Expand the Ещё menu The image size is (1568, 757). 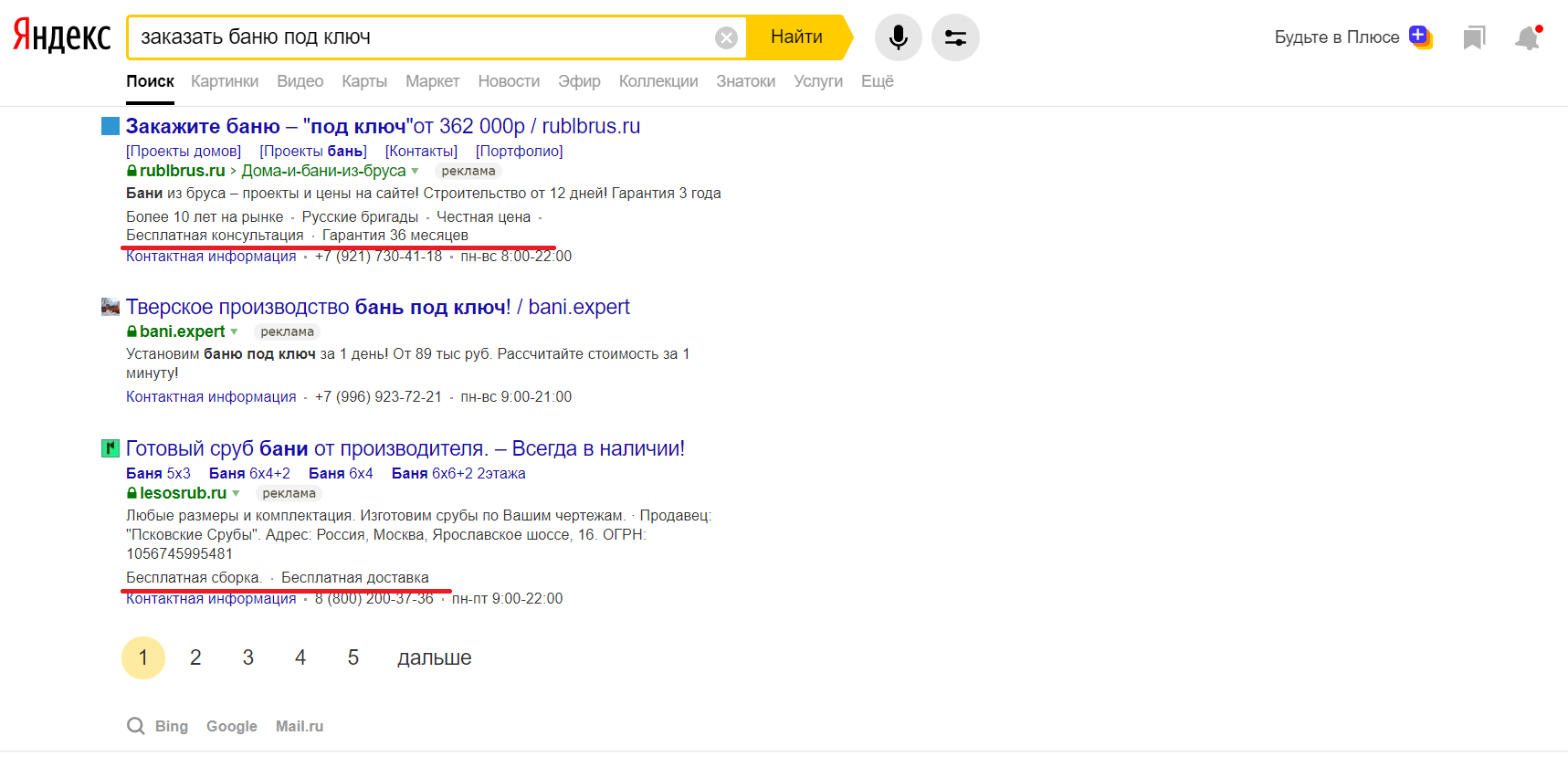[878, 81]
